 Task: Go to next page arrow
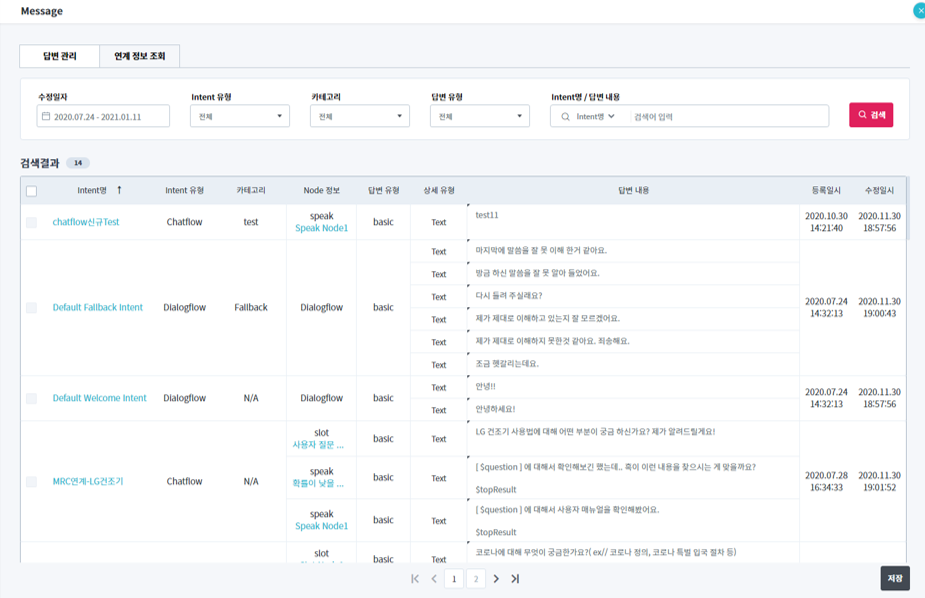click(497, 579)
